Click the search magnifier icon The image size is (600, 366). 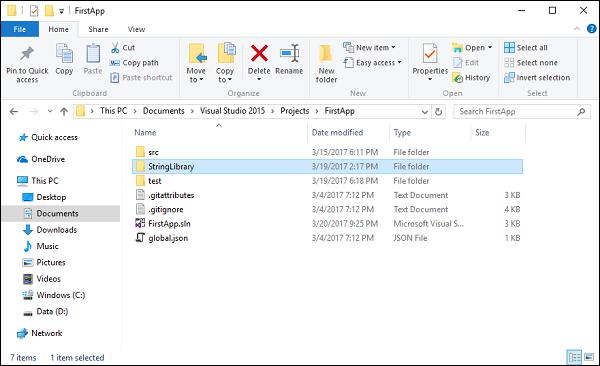(581, 112)
